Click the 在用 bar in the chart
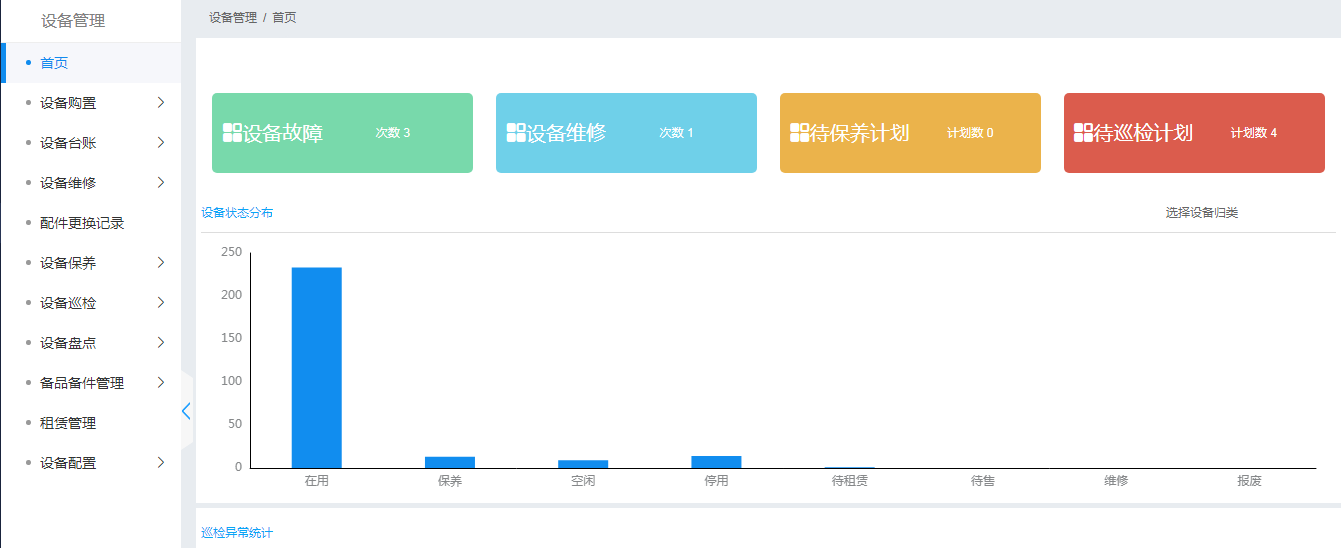Image resolution: width=1341 pixels, height=548 pixels. click(x=316, y=367)
